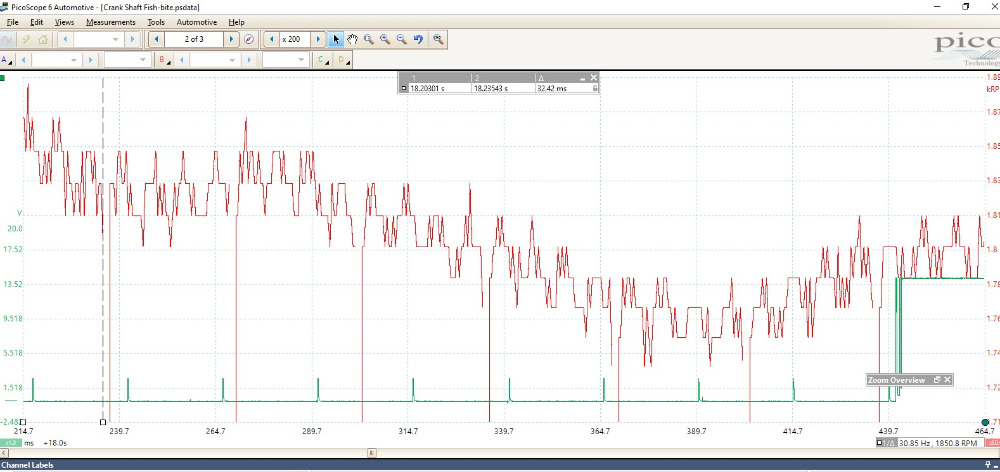Close the ruler legend box
Screen dimensions: 1000x472
pyautogui.click(x=593, y=77)
